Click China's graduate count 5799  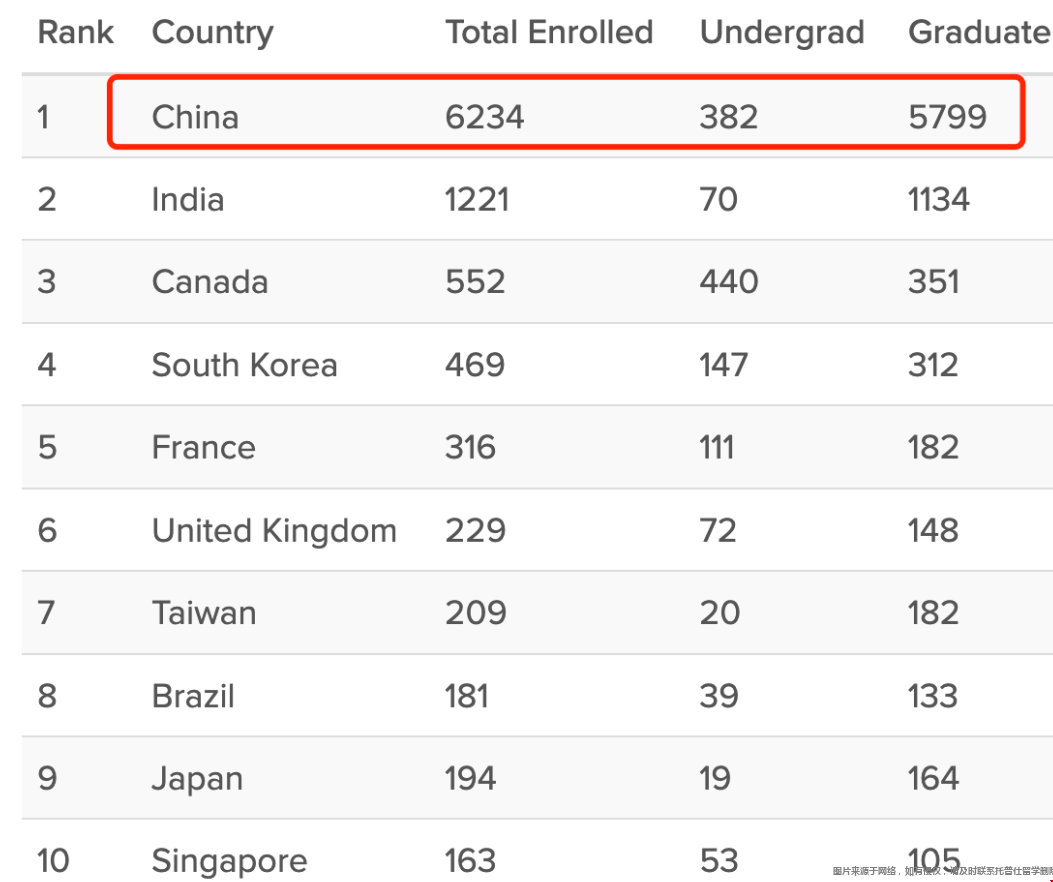point(948,117)
